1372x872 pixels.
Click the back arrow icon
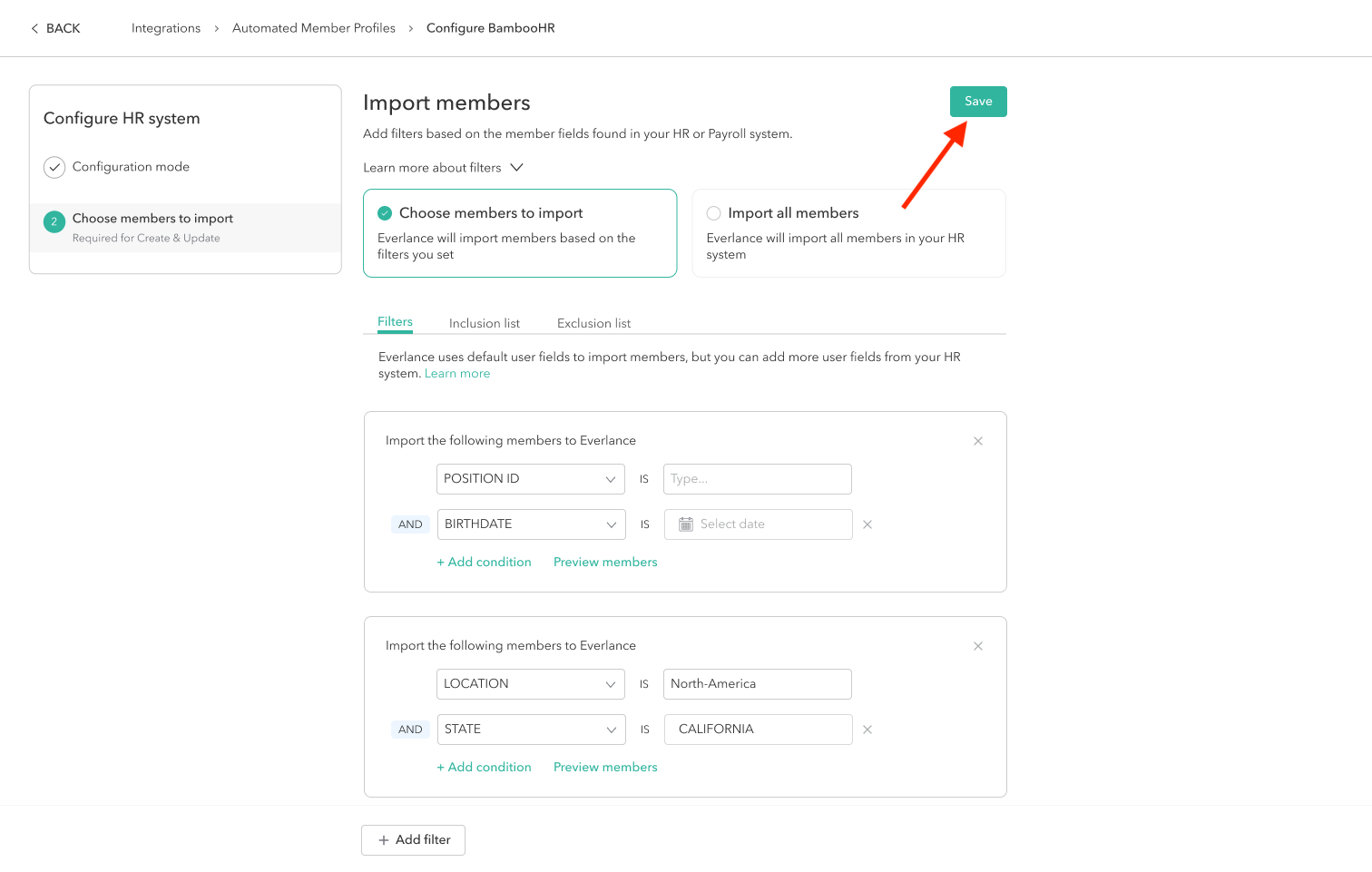point(34,29)
